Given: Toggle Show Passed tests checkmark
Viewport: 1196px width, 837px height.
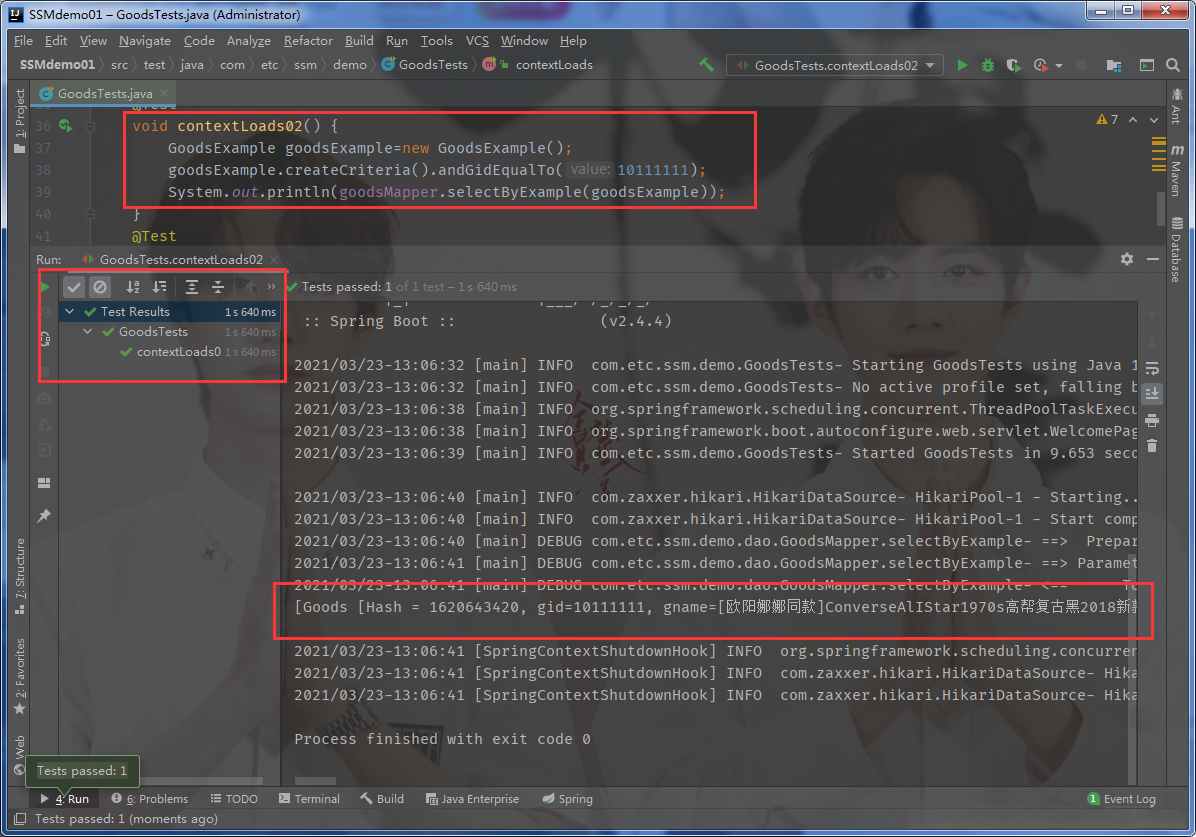Looking at the screenshot, I should pos(73,287).
